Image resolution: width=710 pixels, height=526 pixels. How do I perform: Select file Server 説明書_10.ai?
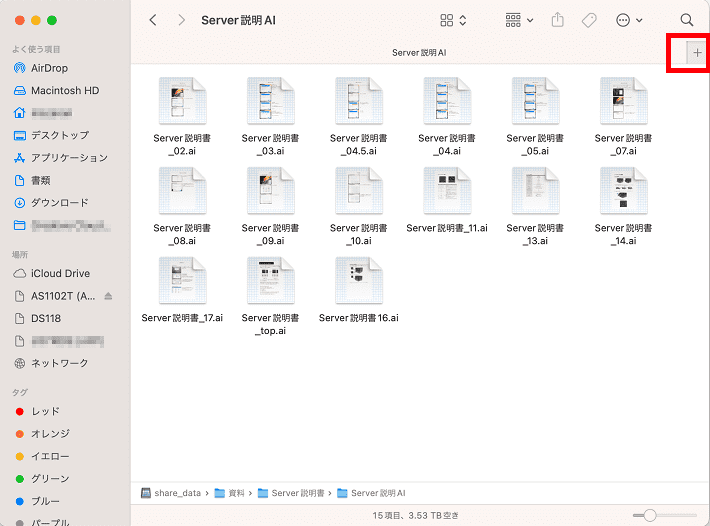click(x=359, y=206)
